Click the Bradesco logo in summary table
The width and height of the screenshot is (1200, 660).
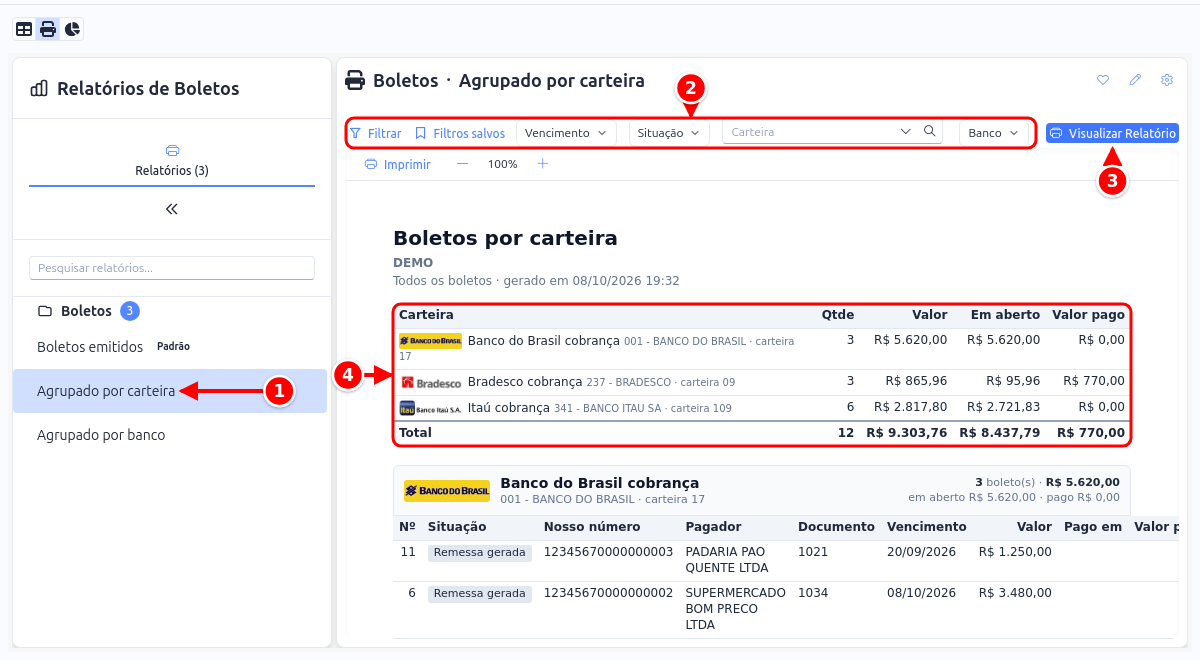point(430,382)
